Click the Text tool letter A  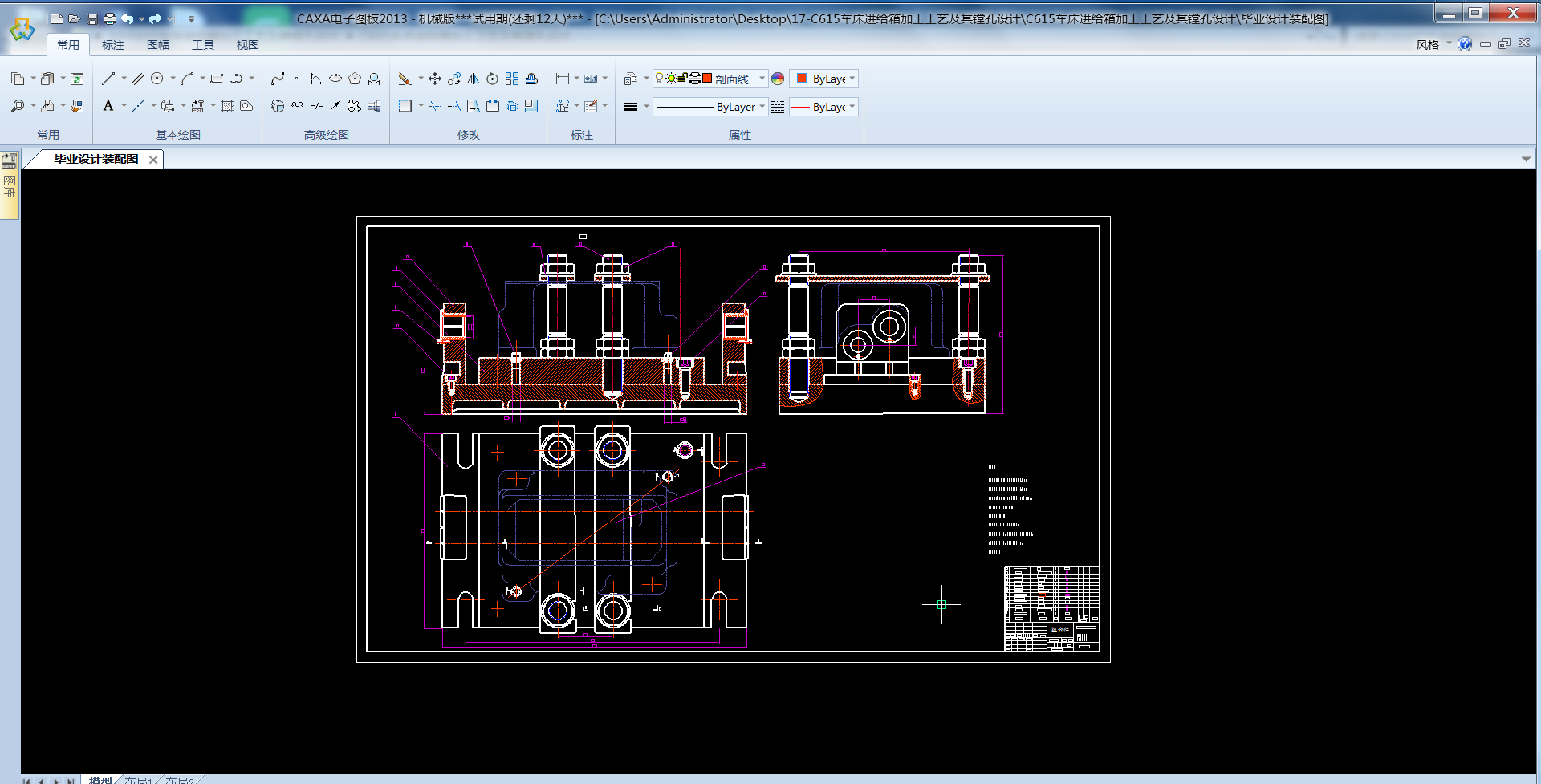click(108, 106)
